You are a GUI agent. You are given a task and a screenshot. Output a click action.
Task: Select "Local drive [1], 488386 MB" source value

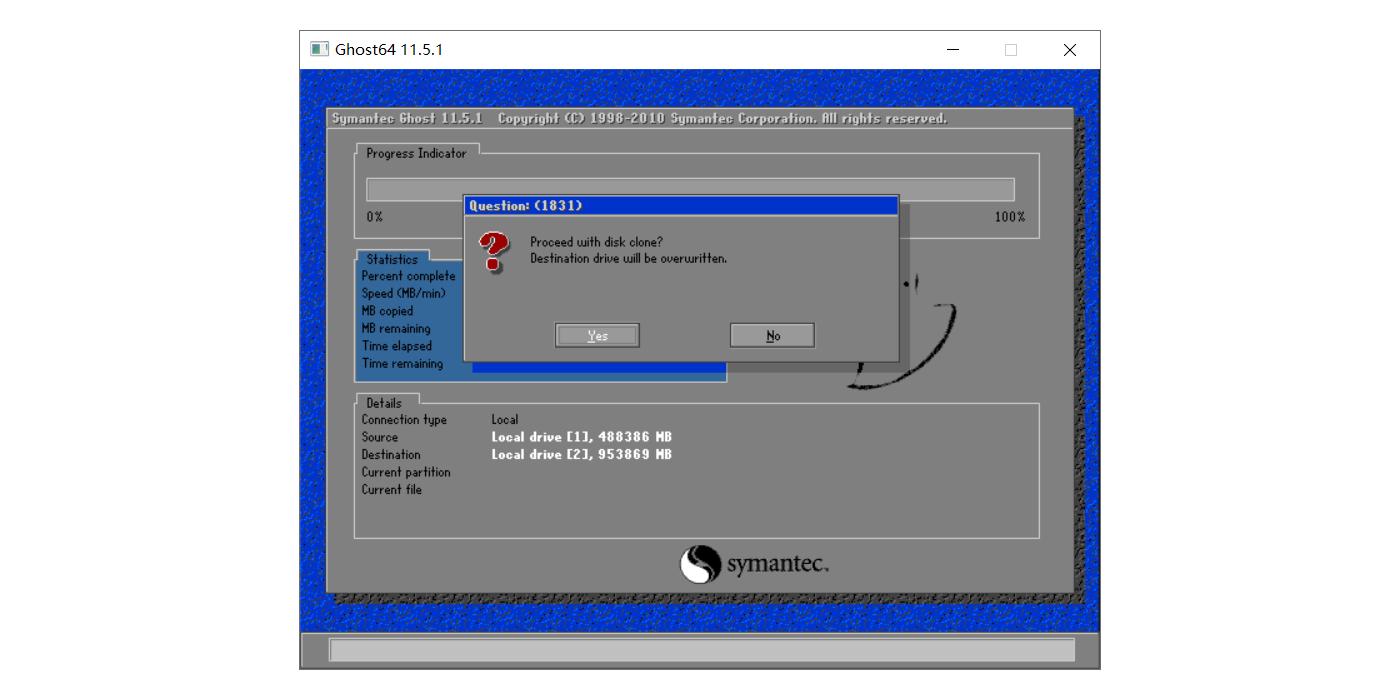(581, 437)
